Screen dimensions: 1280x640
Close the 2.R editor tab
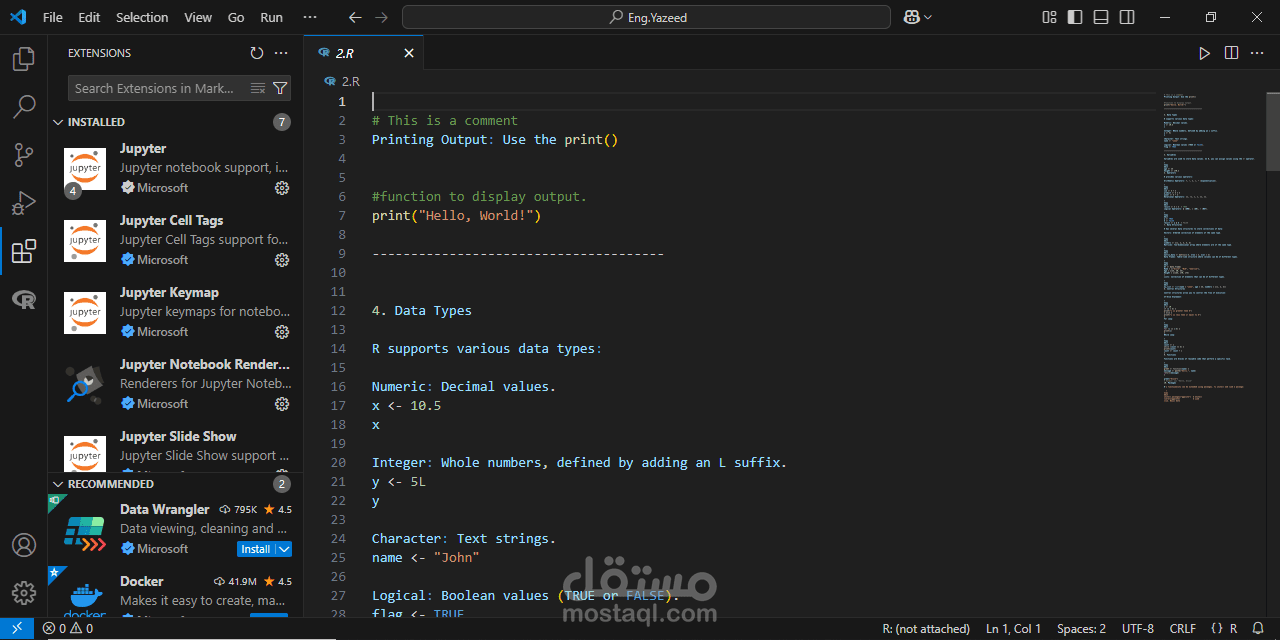pos(408,53)
